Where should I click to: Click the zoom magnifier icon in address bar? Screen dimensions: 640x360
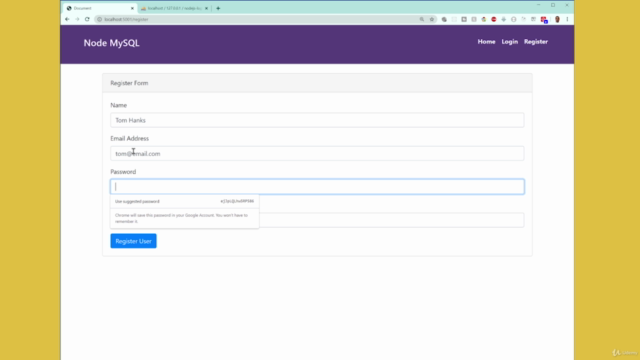(x=422, y=19)
